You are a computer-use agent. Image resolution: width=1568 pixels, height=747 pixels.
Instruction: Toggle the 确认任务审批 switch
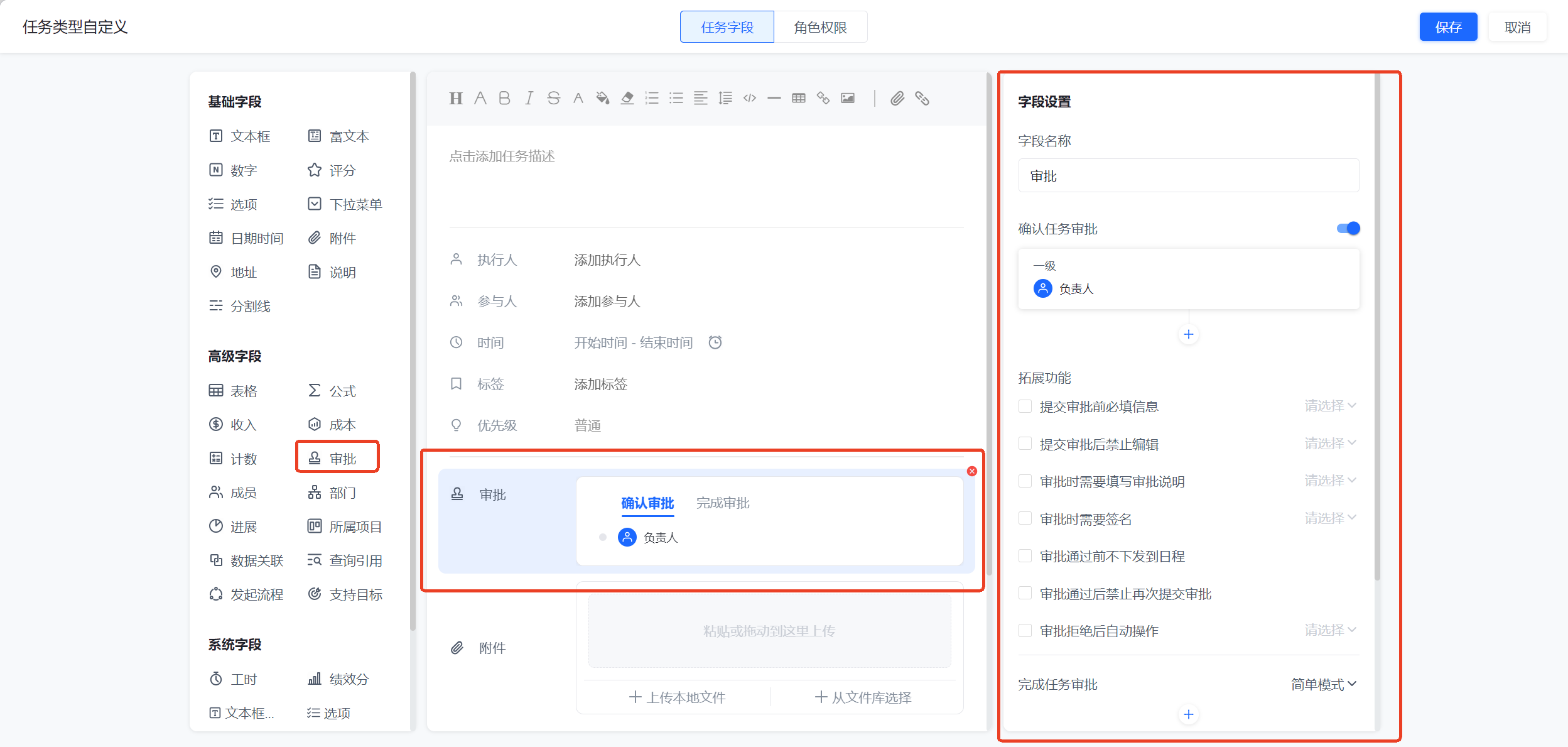(x=1348, y=229)
